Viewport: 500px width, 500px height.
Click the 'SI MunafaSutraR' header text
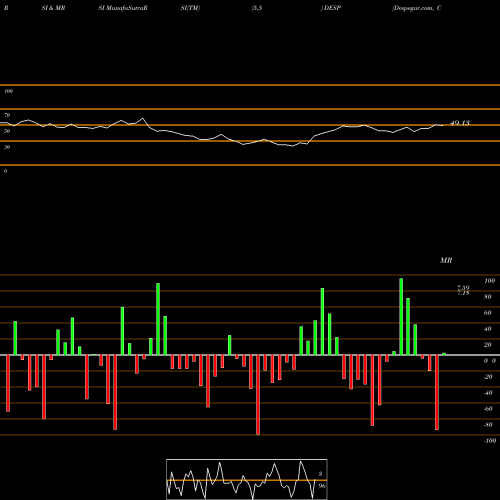tap(123, 8)
